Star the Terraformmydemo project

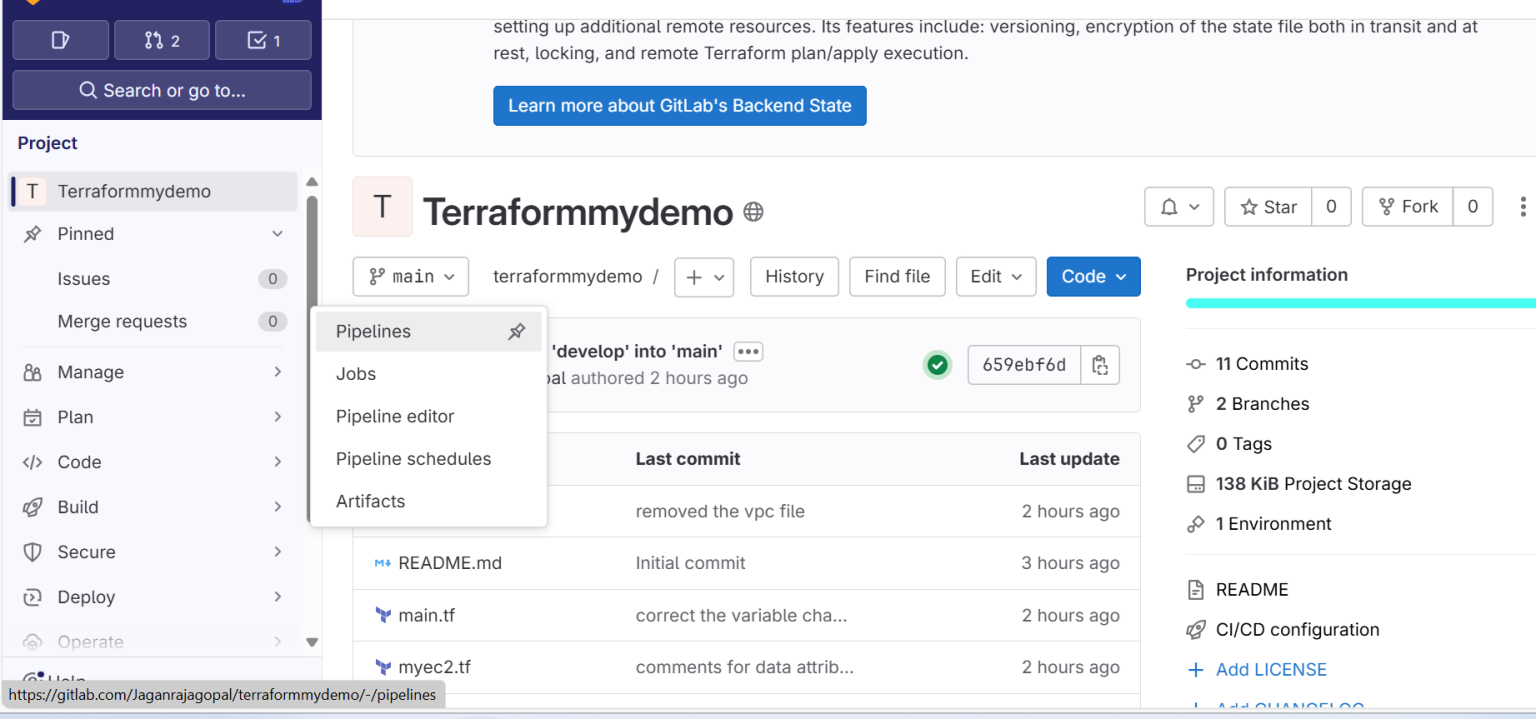tap(1268, 207)
